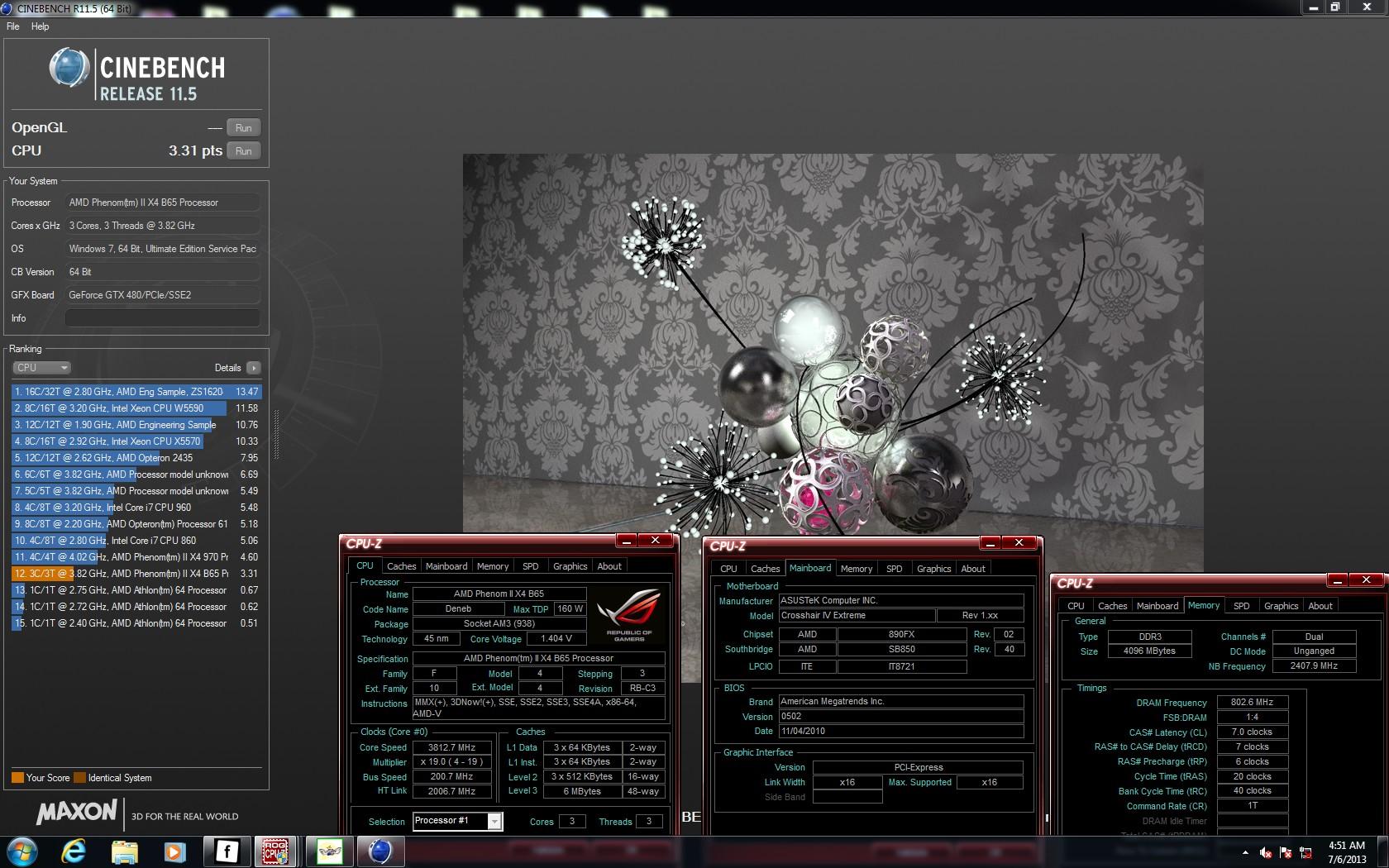Open the Windows Start menu orb
The height and width of the screenshot is (868, 1389).
22,851
